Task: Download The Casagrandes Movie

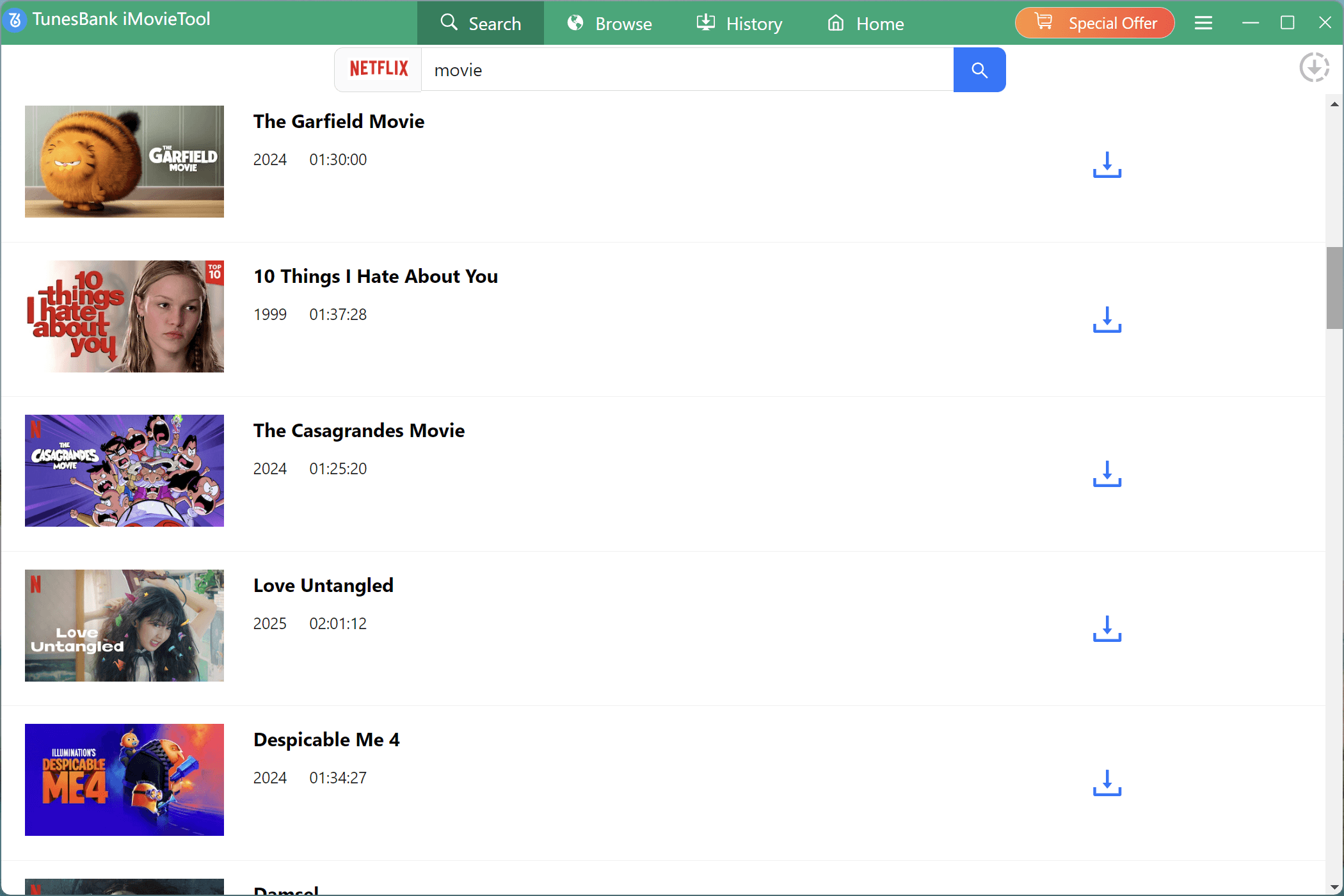Action: pos(1107,474)
